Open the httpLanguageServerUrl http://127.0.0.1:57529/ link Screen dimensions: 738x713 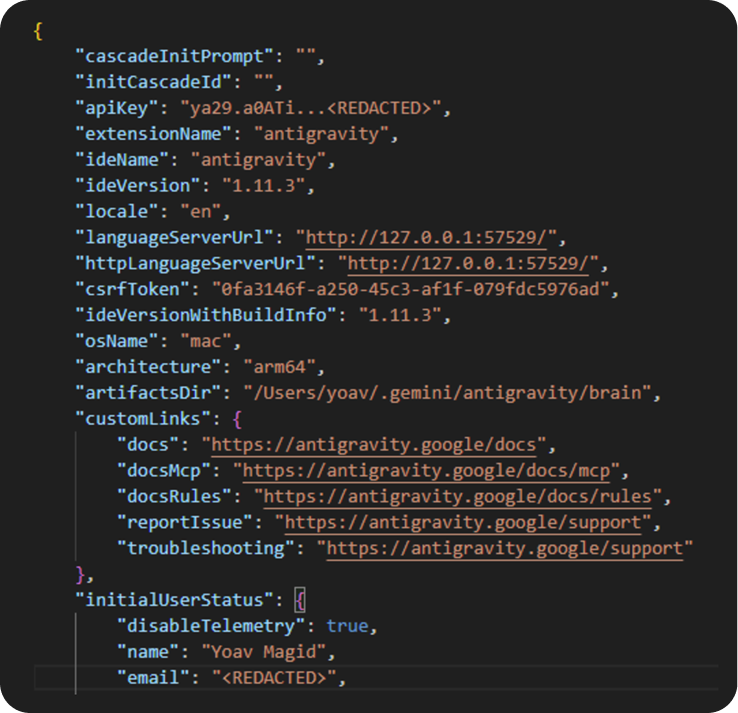pyautogui.click(x=468, y=264)
